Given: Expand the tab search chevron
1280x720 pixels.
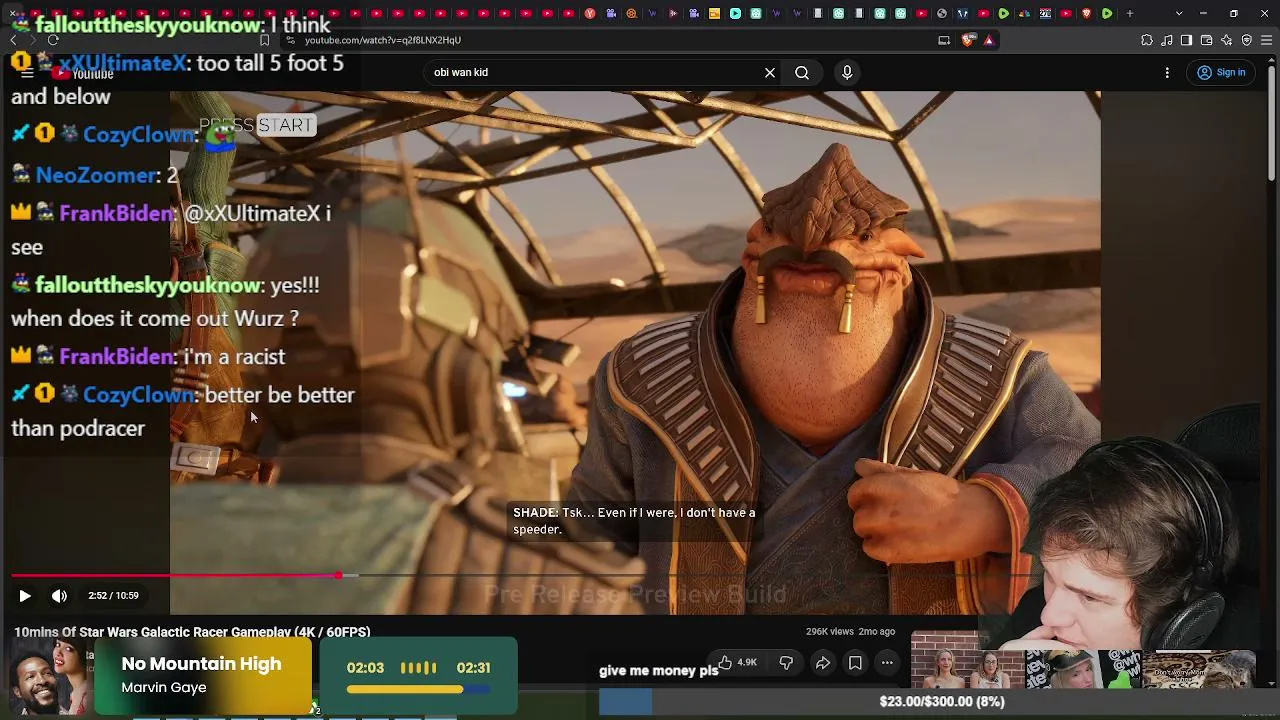Looking at the screenshot, I should (1179, 14).
